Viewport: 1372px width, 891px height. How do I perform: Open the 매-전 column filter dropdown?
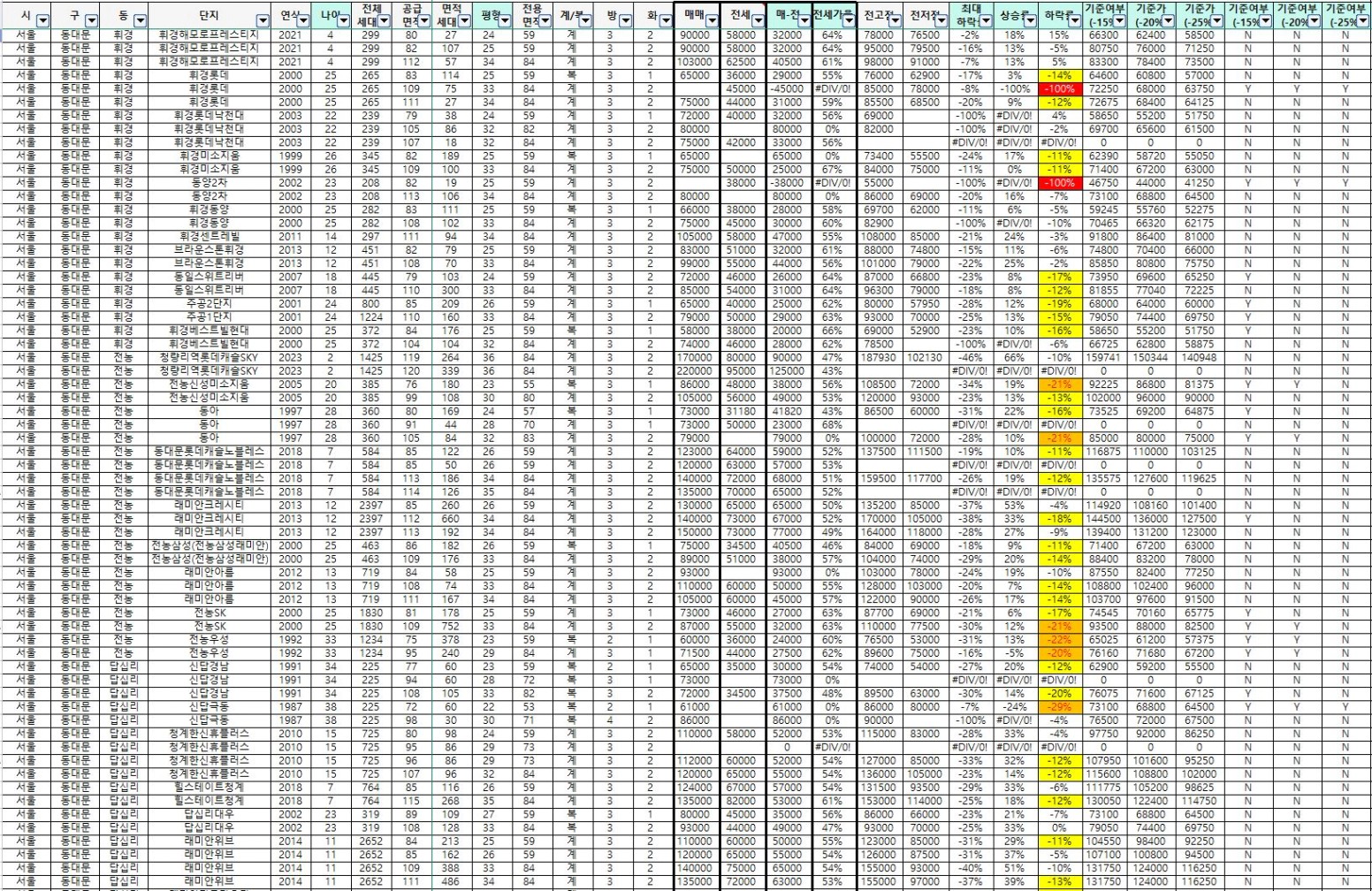click(x=804, y=19)
